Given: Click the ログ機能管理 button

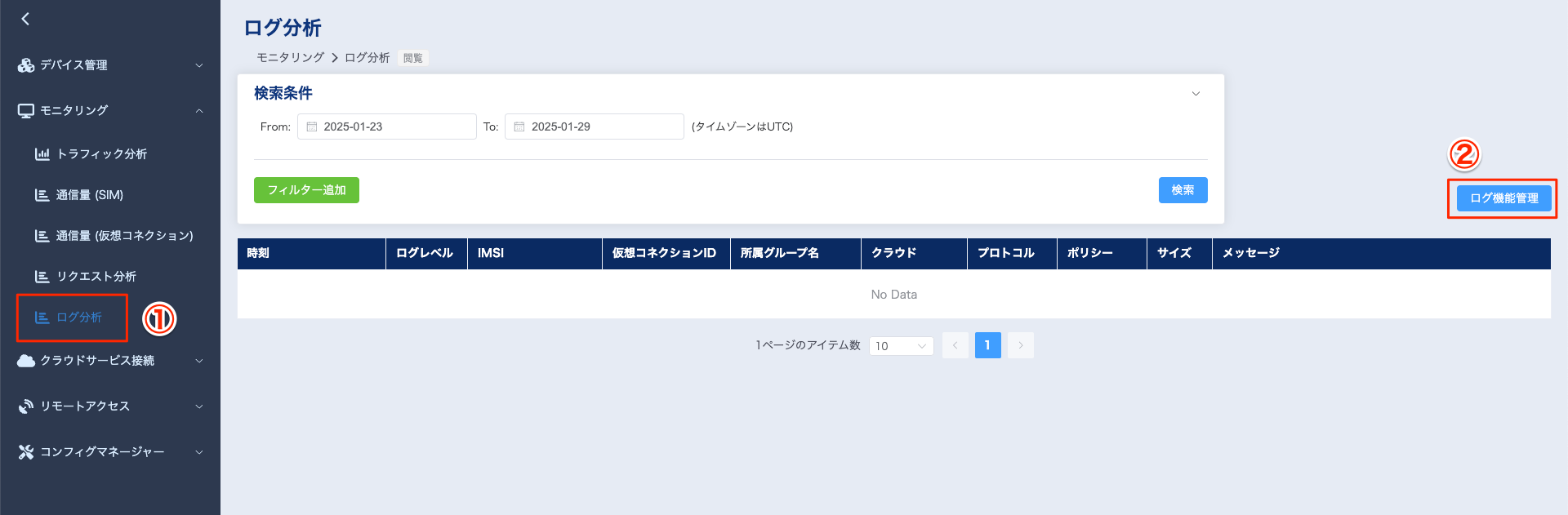Looking at the screenshot, I should (x=1503, y=198).
